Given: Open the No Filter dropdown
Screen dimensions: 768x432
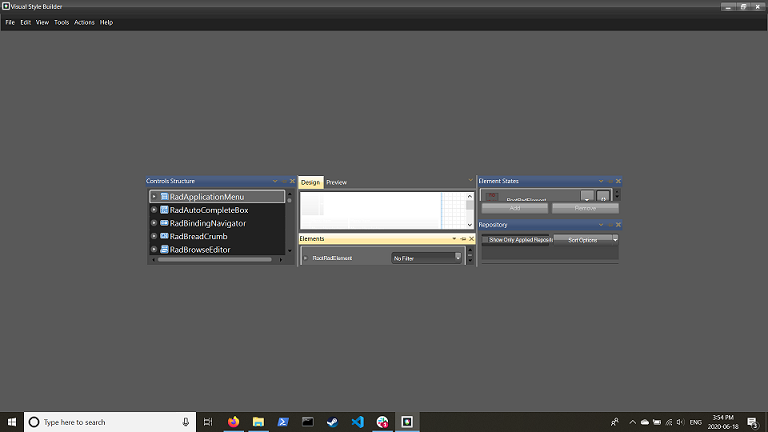Looking at the screenshot, I should pos(427,258).
